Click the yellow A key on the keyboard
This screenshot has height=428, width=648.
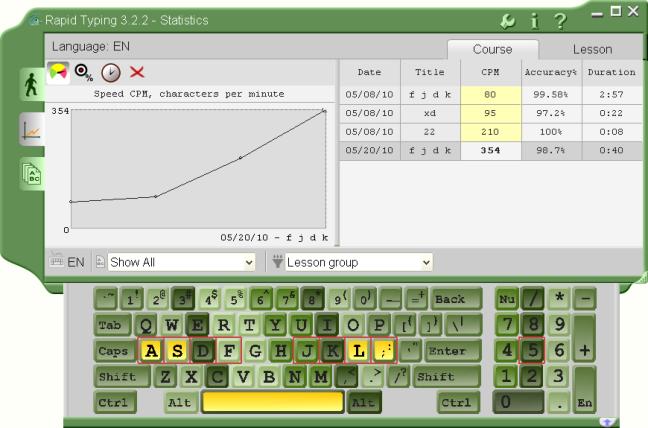(x=151, y=351)
